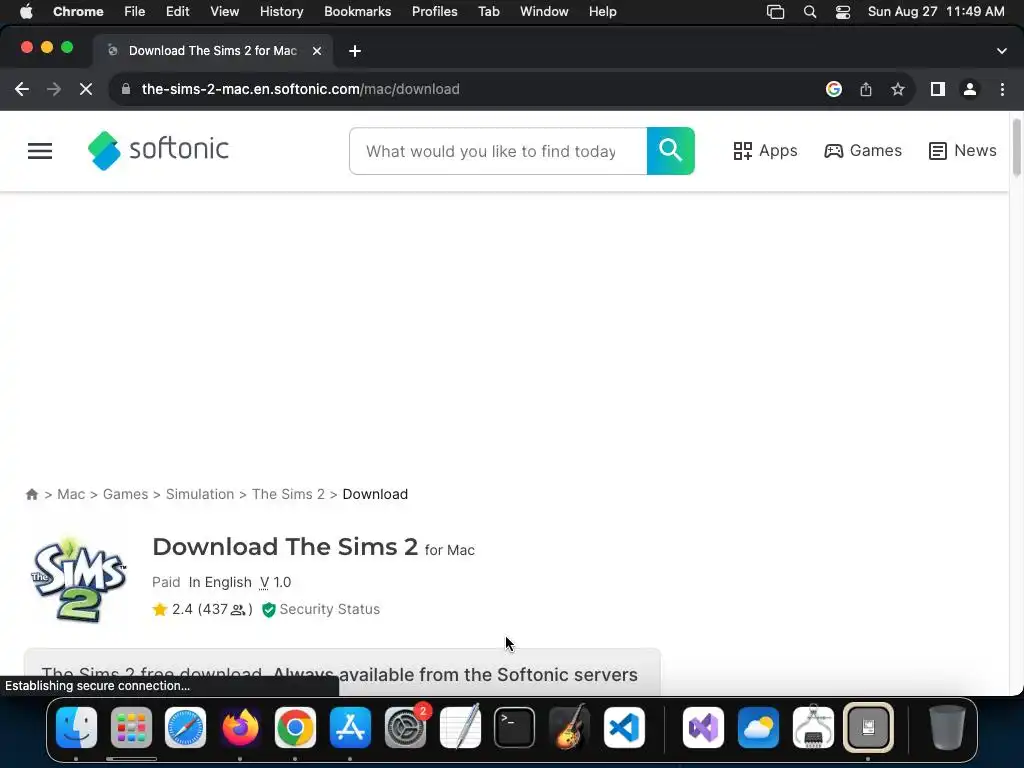Open Terminal from the Dock
This screenshot has height=768, width=1024.
coord(515,728)
